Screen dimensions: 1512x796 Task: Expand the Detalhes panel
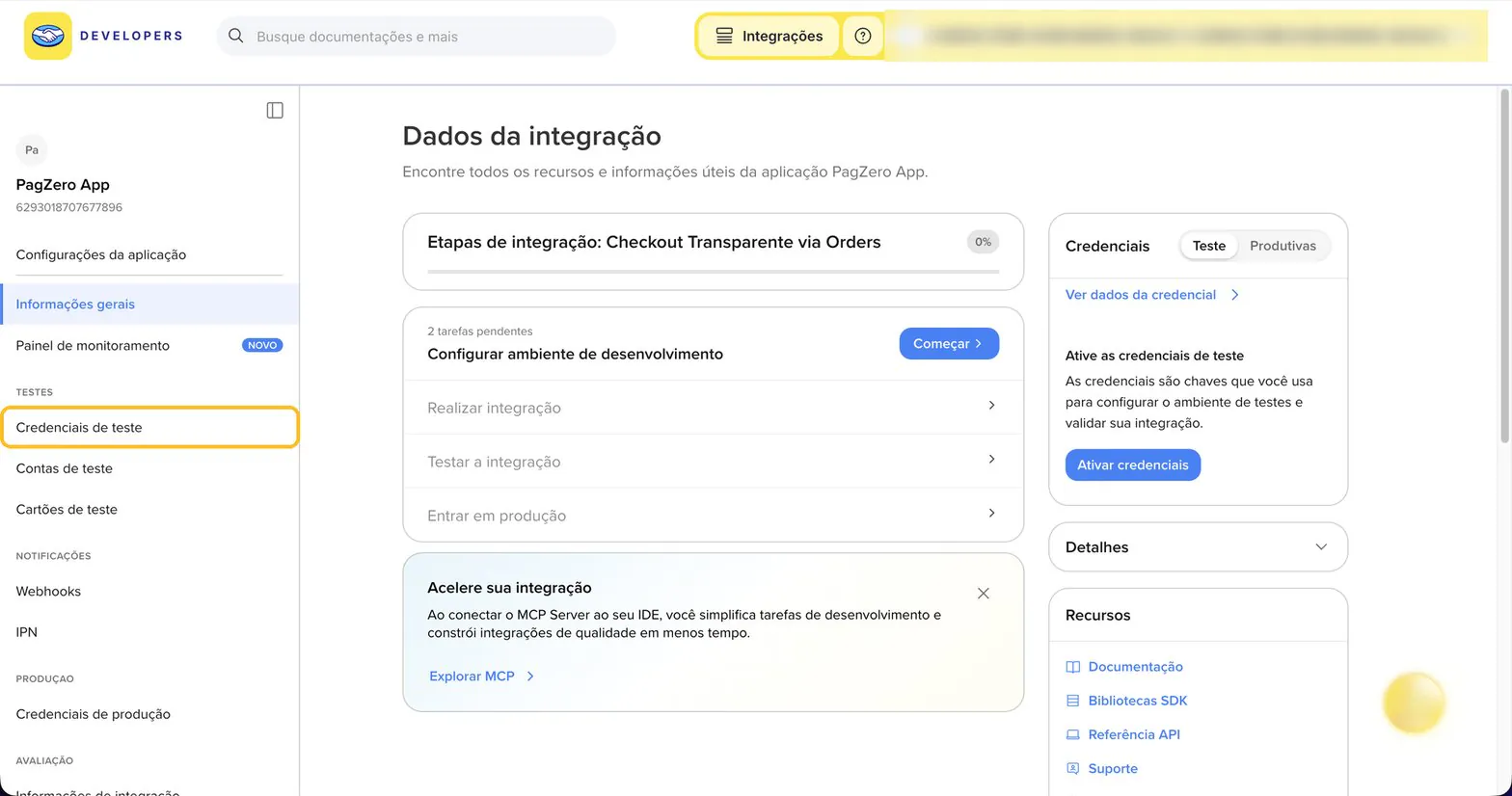1198,547
